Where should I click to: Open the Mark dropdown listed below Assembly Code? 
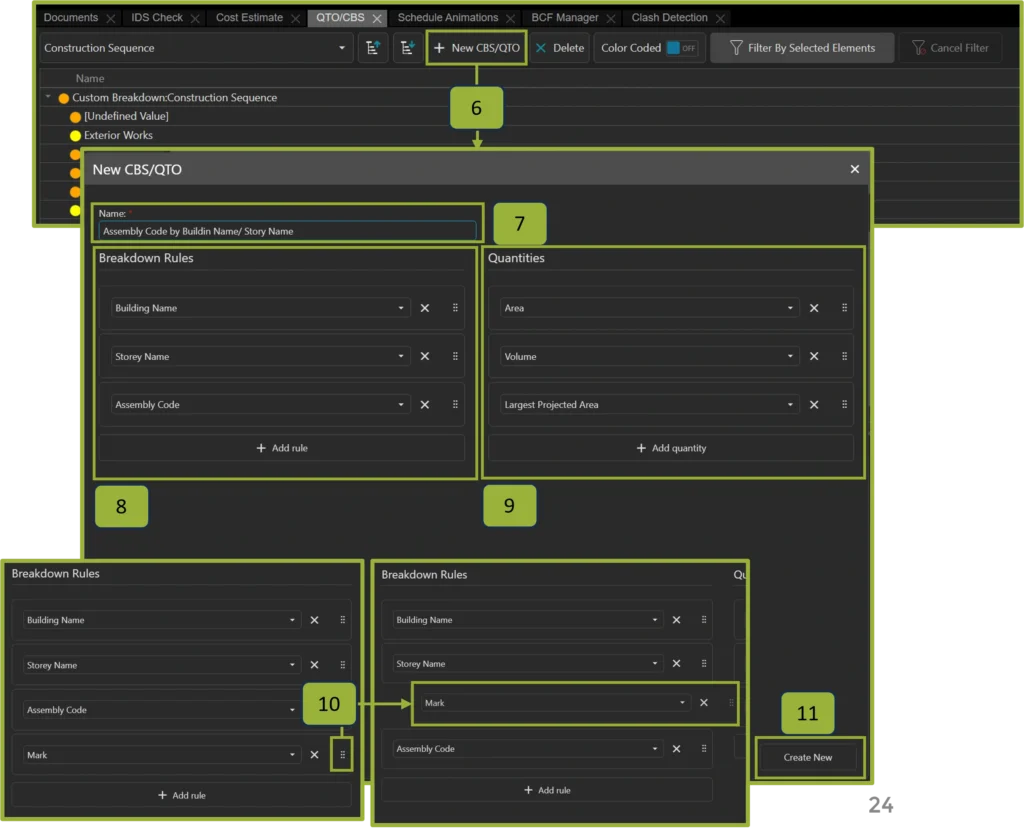coord(162,755)
